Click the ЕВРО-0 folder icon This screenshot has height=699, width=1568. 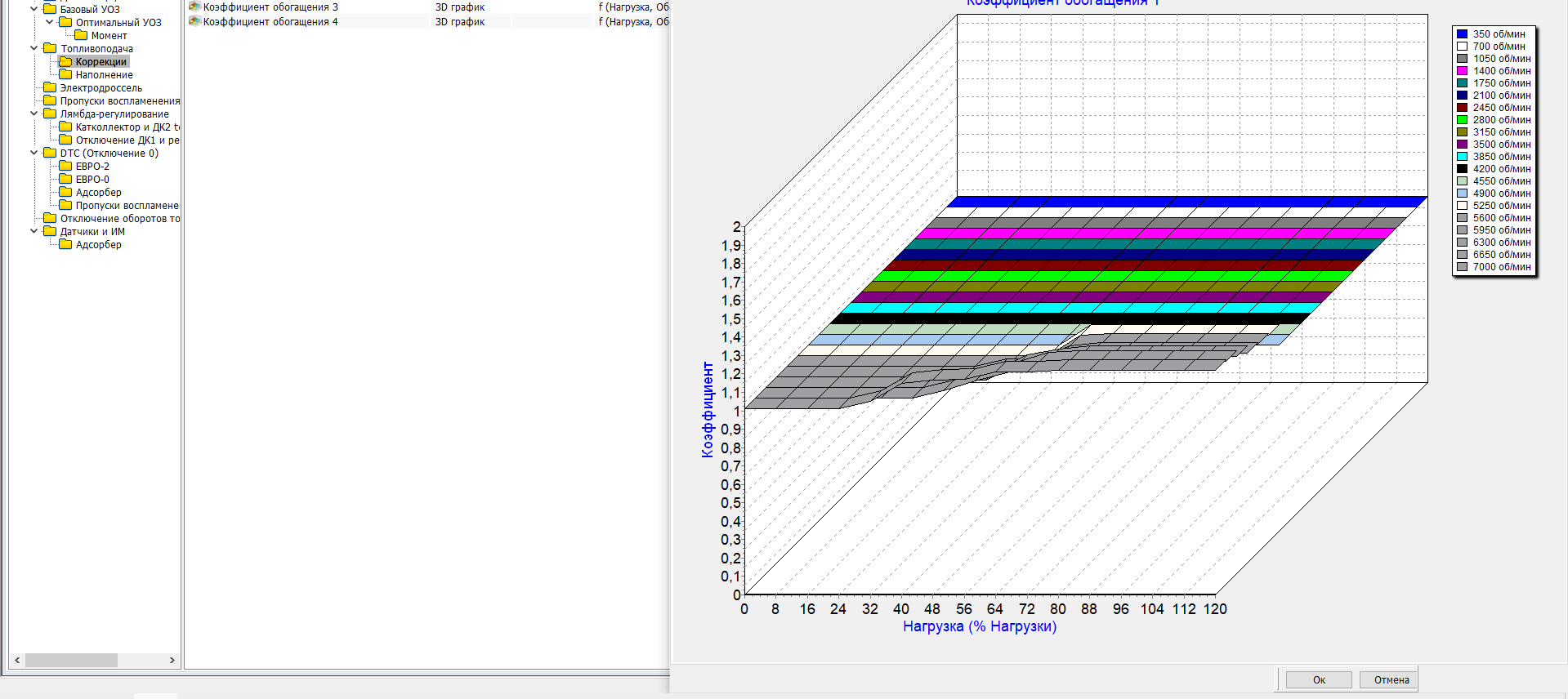coord(65,179)
